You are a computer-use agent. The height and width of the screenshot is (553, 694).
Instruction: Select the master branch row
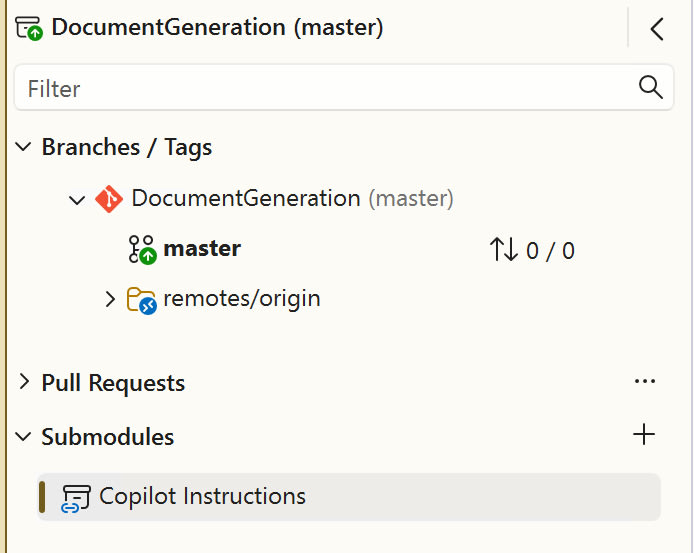350,250
